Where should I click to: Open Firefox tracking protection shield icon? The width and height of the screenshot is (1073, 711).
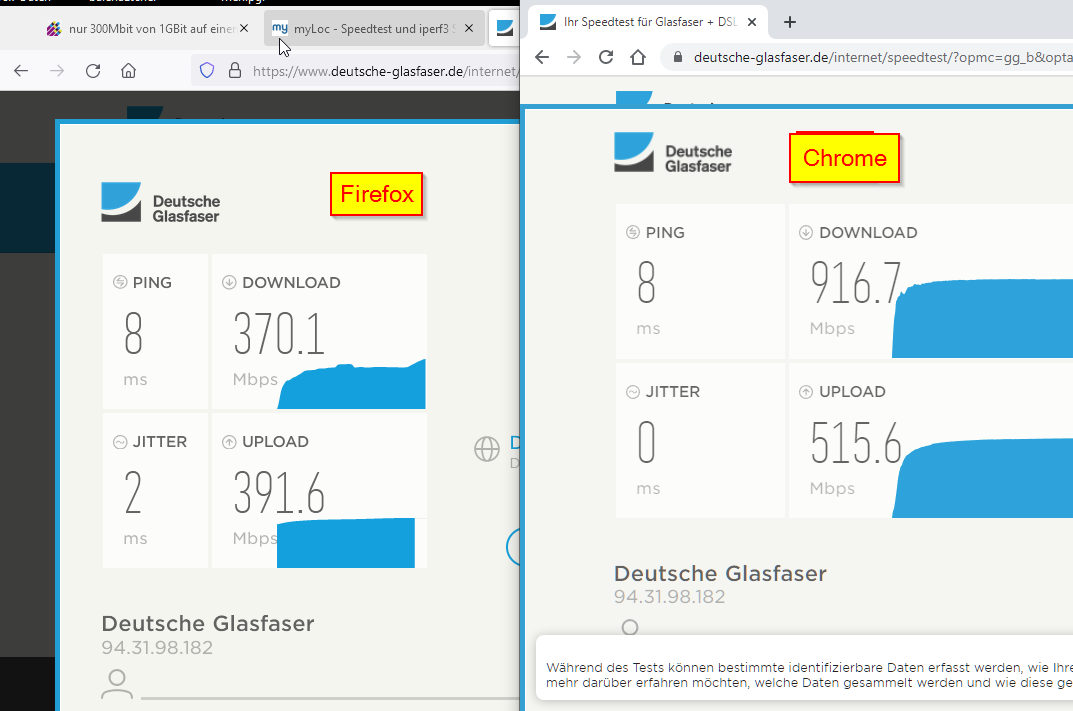[x=207, y=70]
